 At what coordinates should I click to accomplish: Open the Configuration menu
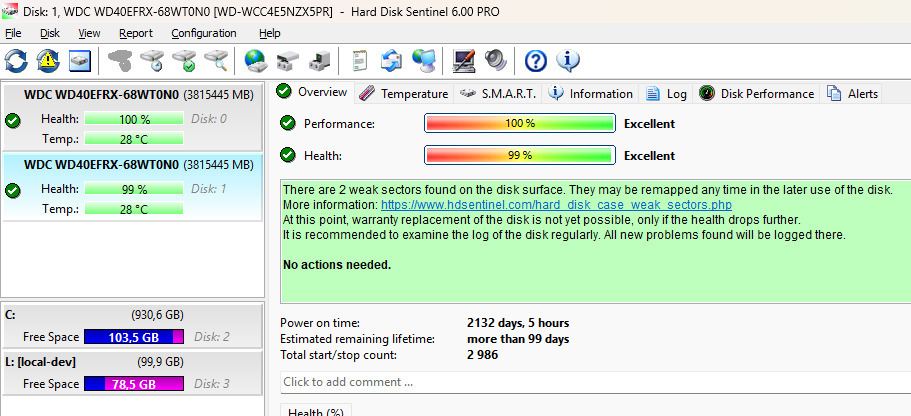tap(204, 33)
